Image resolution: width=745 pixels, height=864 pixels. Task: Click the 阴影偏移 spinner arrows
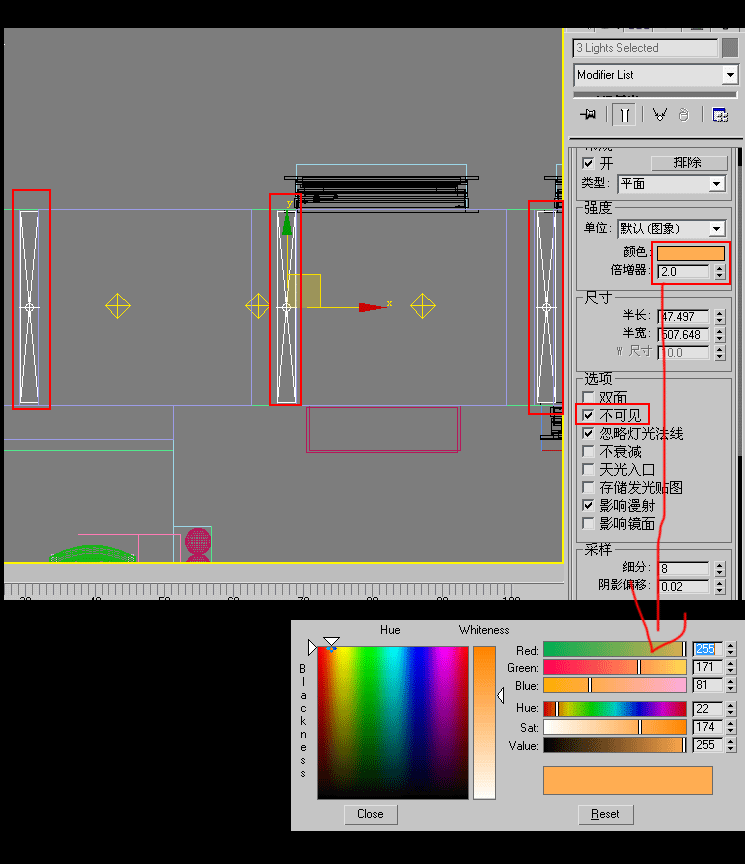point(720,586)
